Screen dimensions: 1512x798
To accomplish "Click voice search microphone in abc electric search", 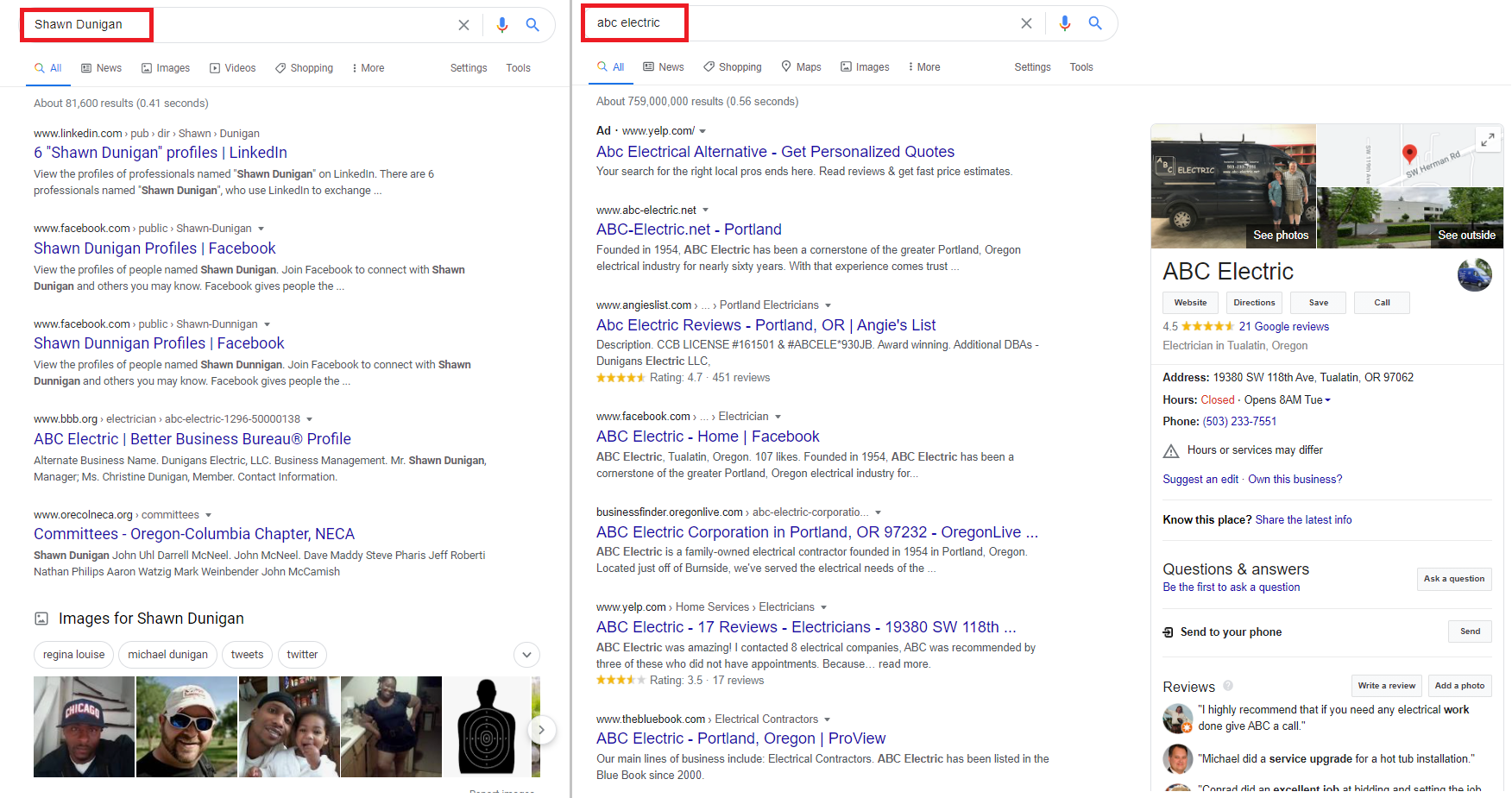I will tap(1065, 23).
